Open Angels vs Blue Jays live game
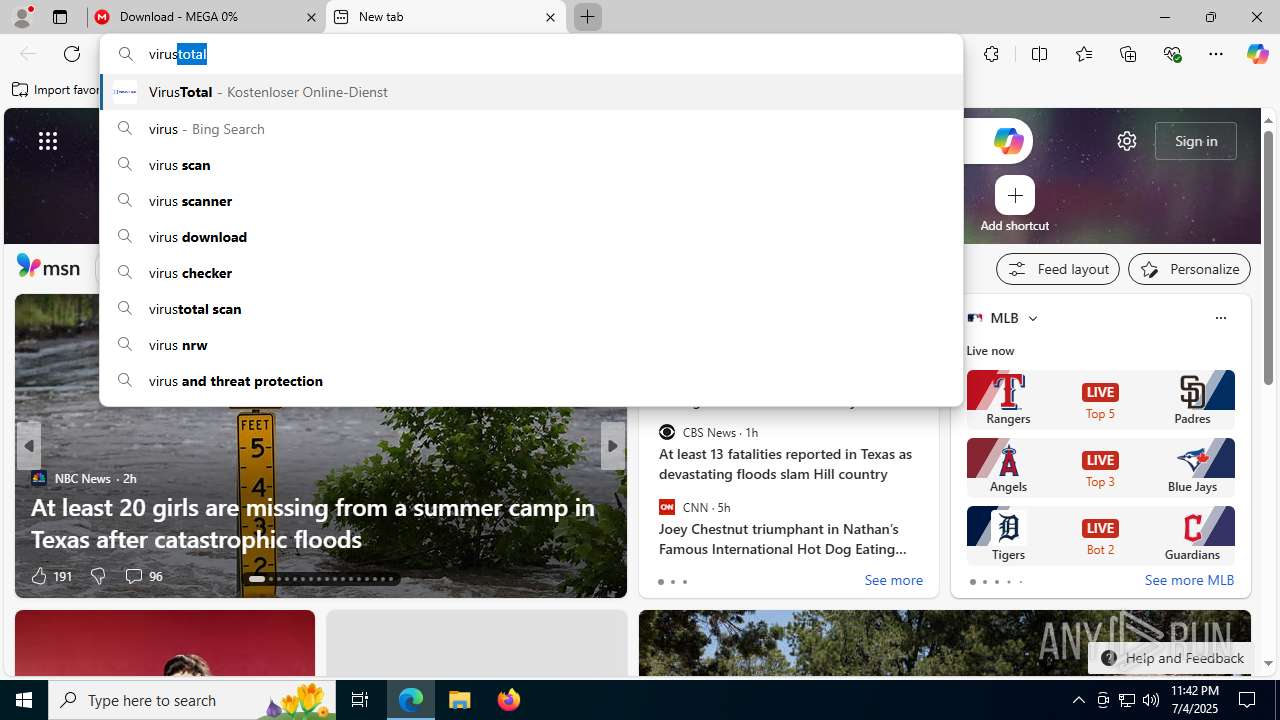 pos(1100,467)
